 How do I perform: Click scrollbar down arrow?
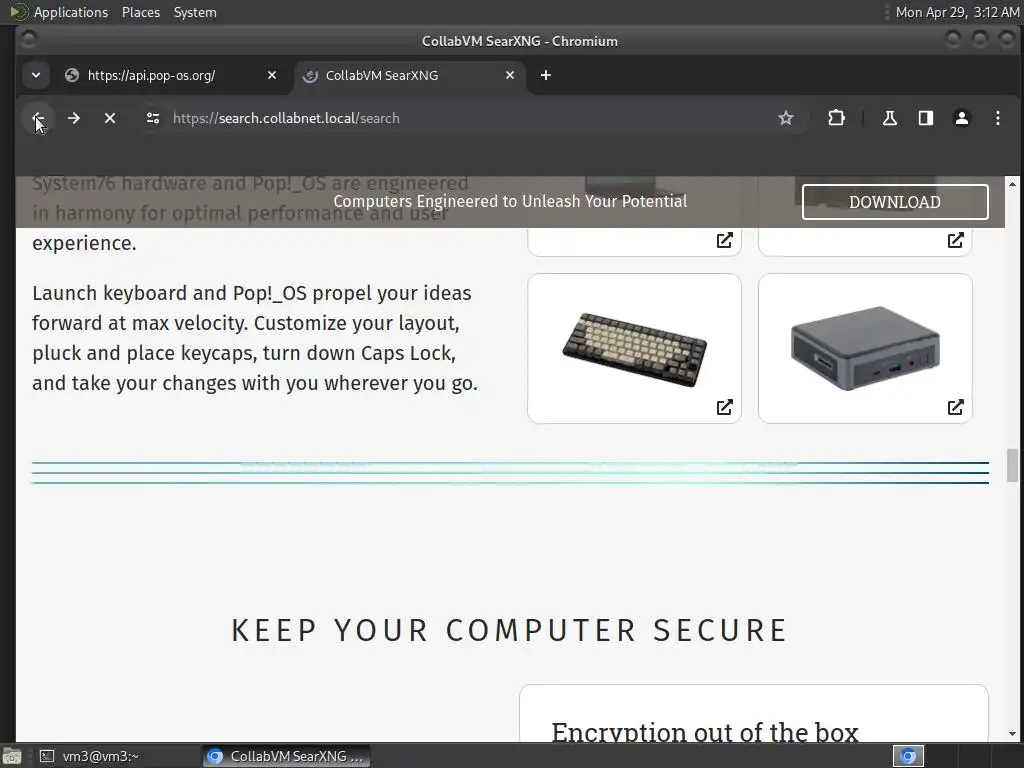[1012, 734]
